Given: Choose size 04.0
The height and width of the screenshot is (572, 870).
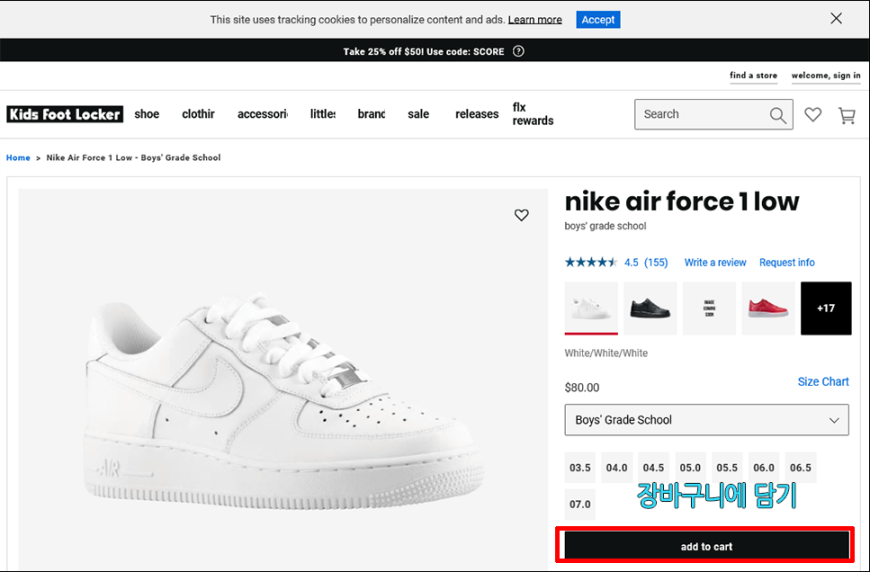Looking at the screenshot, I should (616, 468).
